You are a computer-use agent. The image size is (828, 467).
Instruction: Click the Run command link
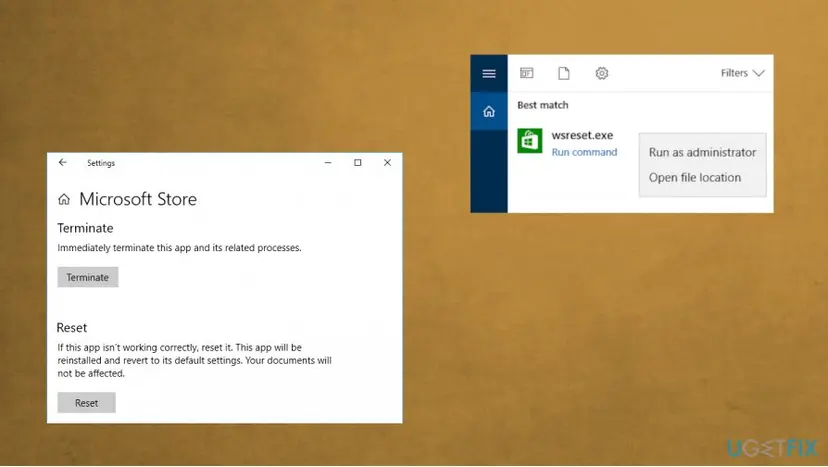click(x=584, y=152)
